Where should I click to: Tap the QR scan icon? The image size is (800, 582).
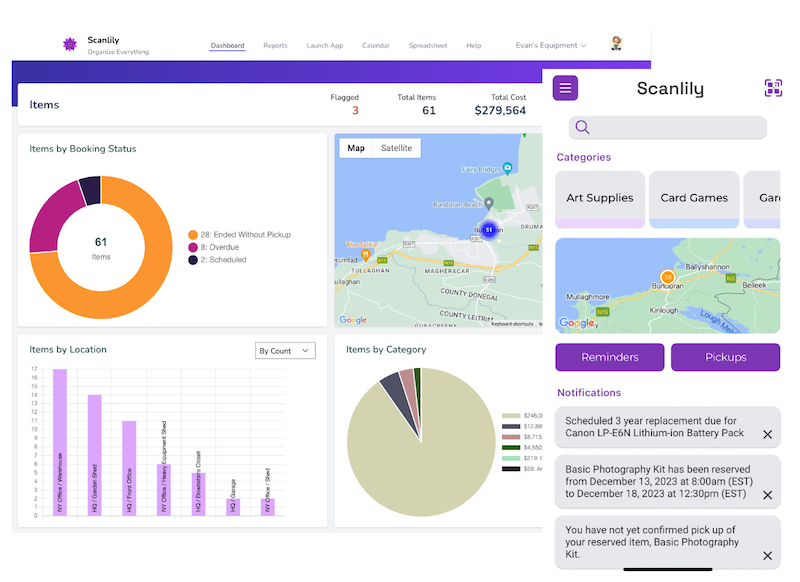coord(773,88)
